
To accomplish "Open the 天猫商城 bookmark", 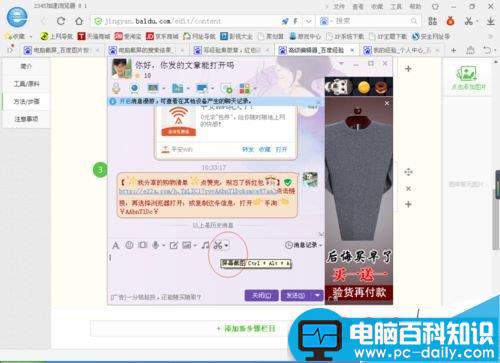I will click(x=94, y=36).
